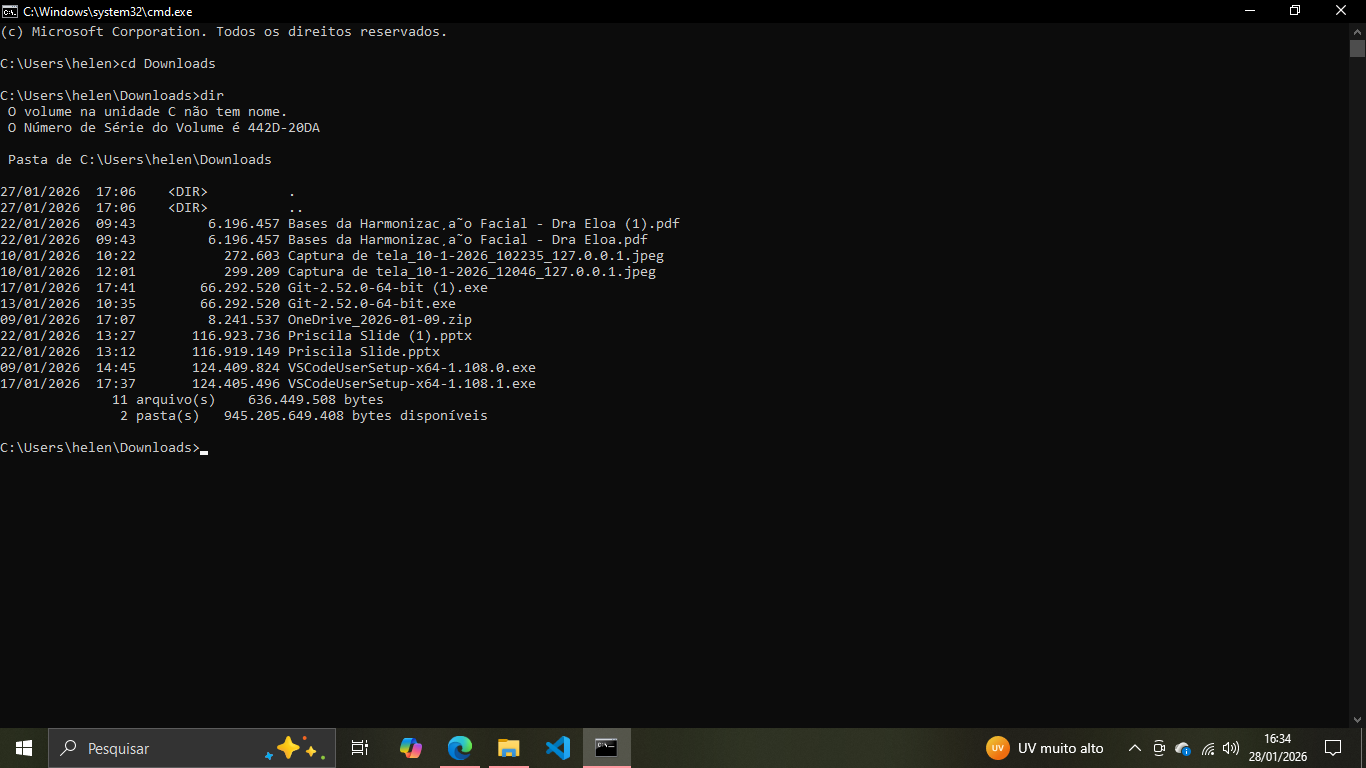This screenshot has height=768, width=1366.
Task: Show hidden system tray icons
Action: coord(1134,748)
